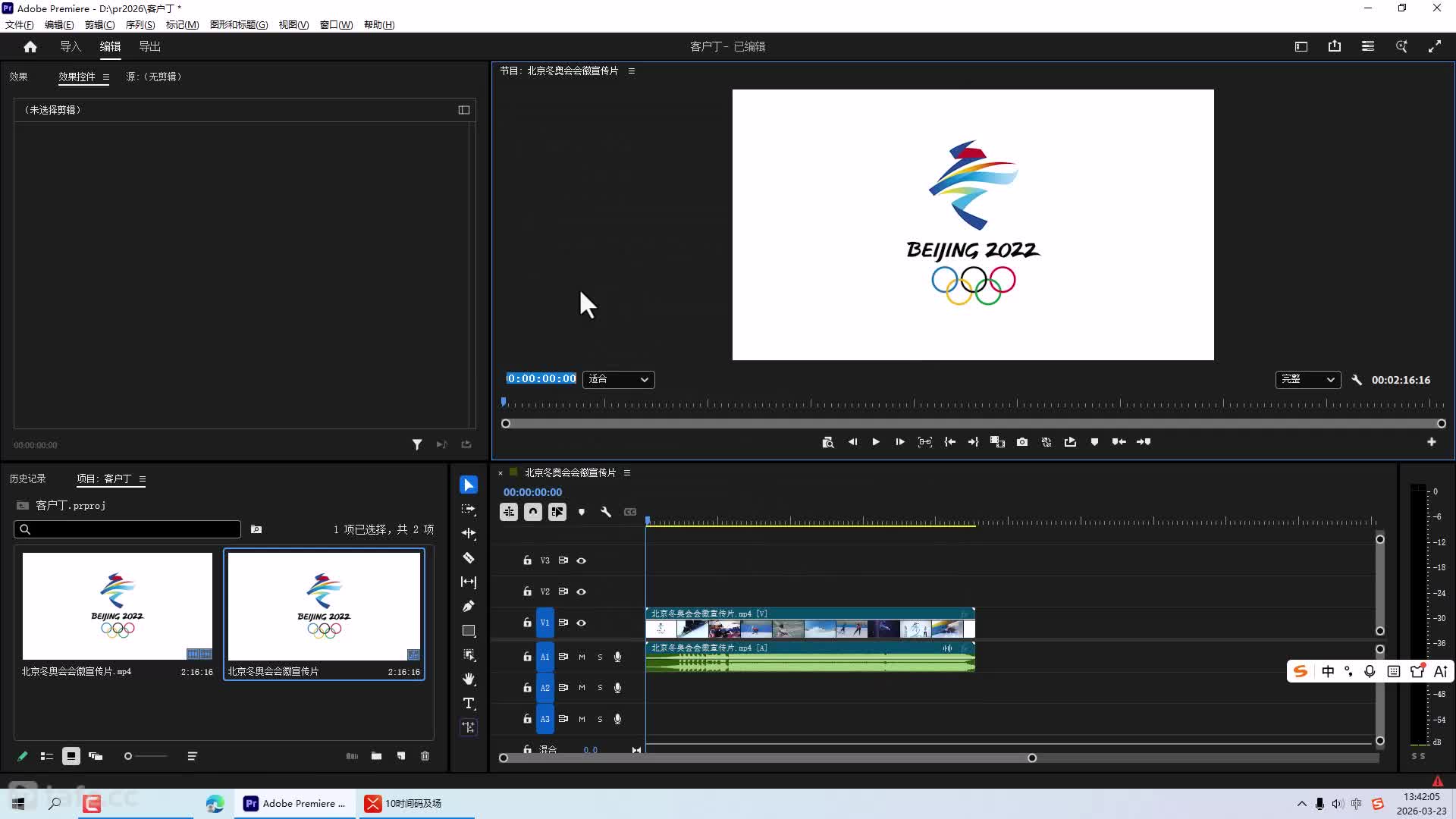The height and width of the screenshot is (819, 1456).
Task: Open the 文件(F) menu
Action: tap(20, 25)
